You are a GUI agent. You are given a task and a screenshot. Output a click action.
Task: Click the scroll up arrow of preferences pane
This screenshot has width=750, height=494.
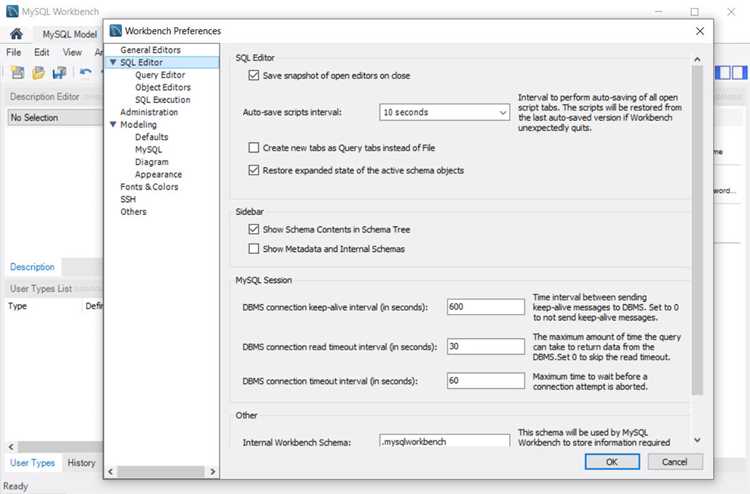tap(697, 59)
